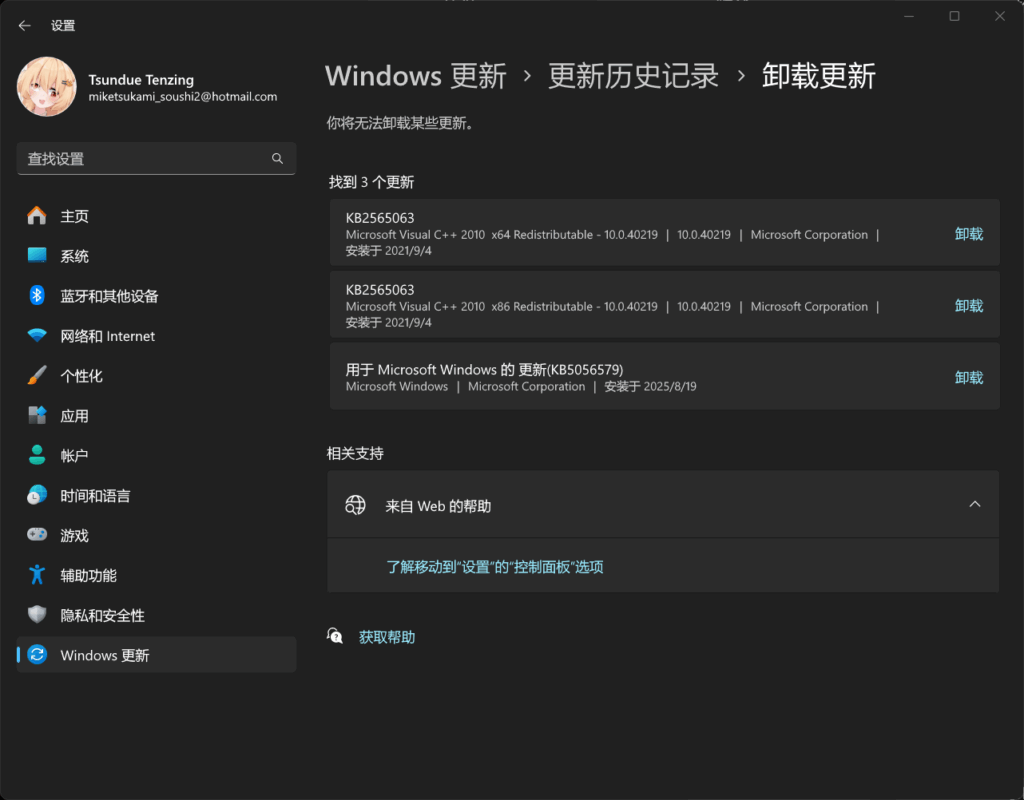
Task: Click the sync icon for Windows 更新
Action: pos(37,654)
